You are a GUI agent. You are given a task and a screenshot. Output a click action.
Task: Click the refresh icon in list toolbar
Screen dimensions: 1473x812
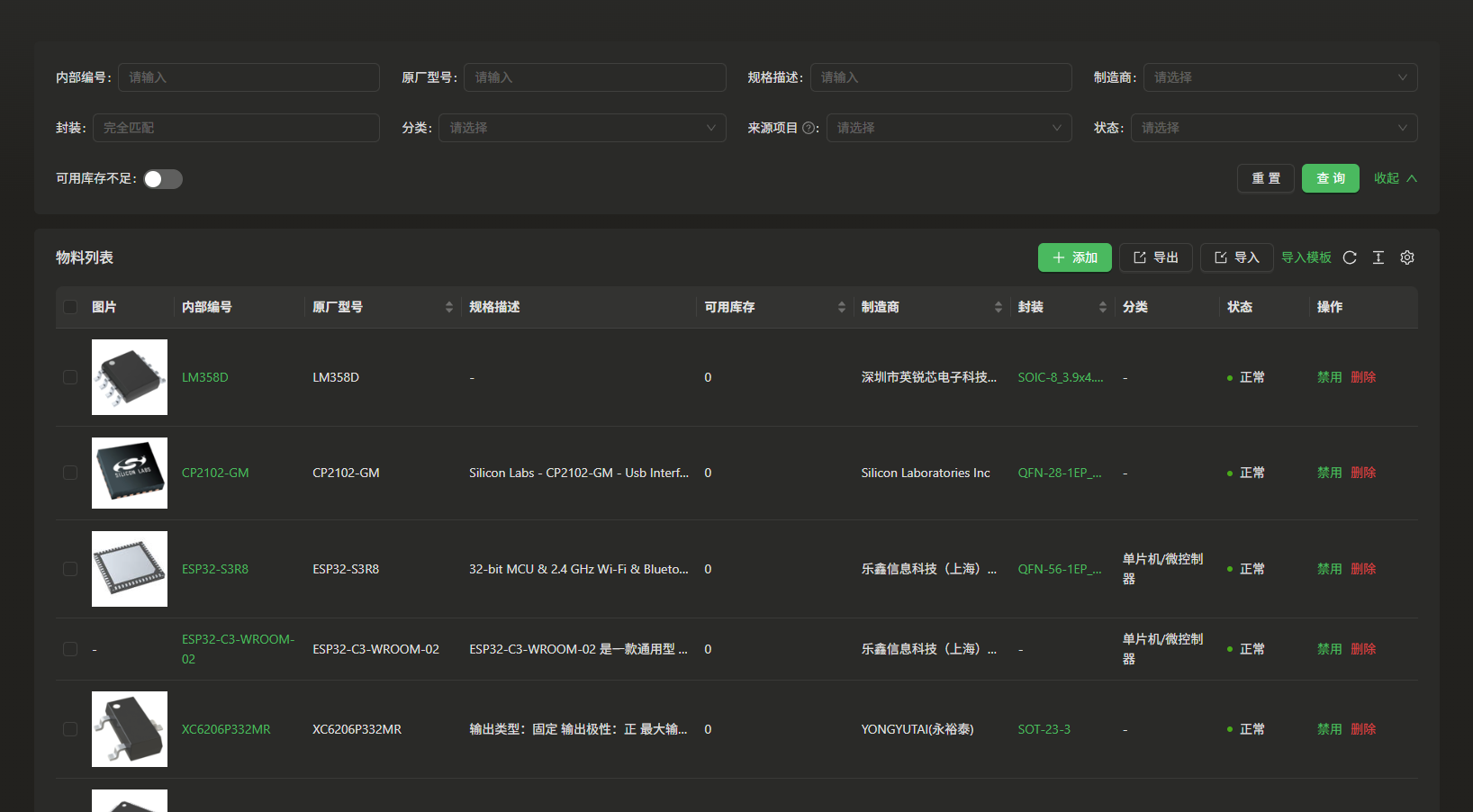click(x=1350, y=257)
